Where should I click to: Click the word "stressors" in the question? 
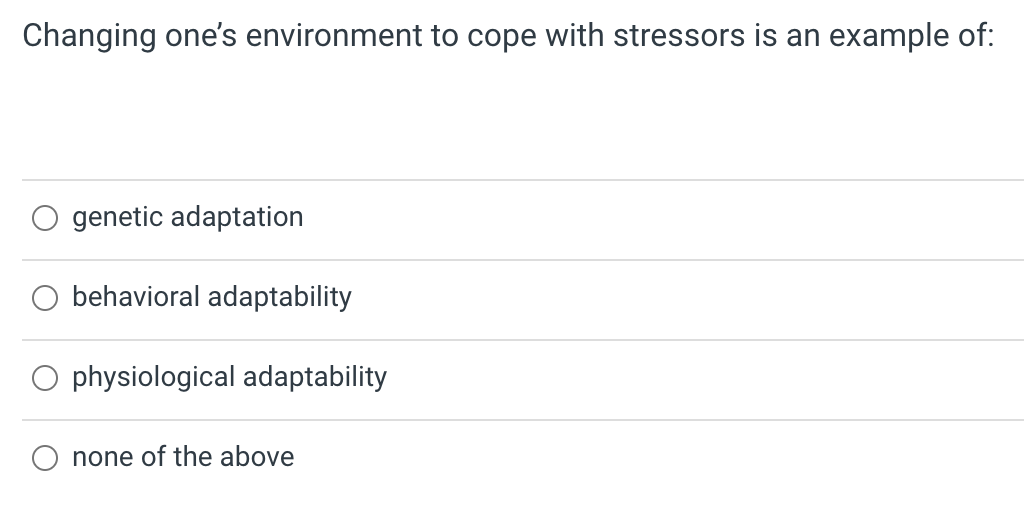click(679, 36)
